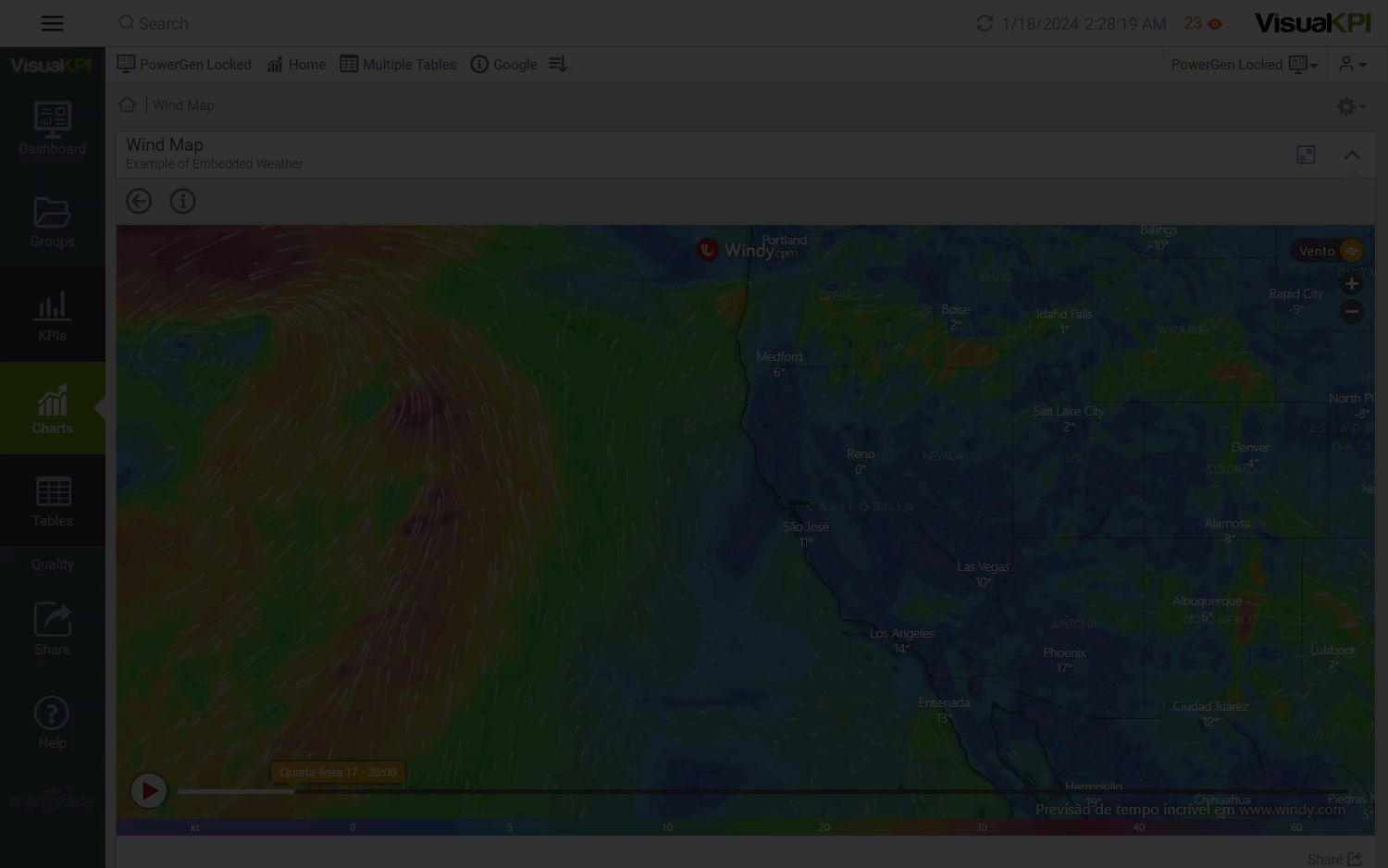Open the KPIs sidebar section
Image resolution: width=1388 pixels, height=868 pixels.
point(53,316)
